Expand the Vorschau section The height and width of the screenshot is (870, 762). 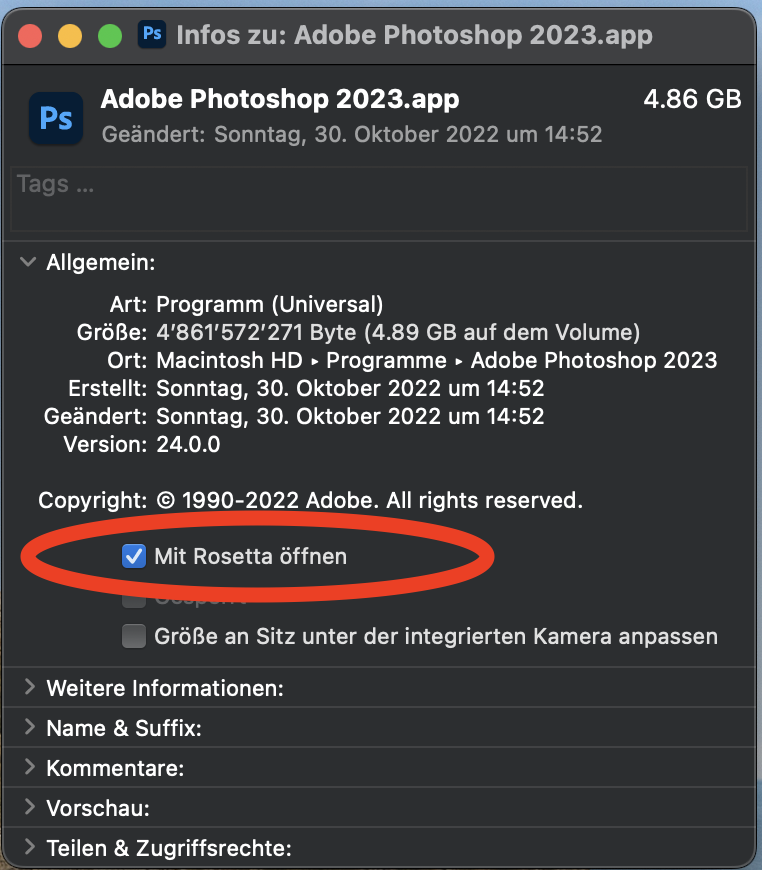29,808
